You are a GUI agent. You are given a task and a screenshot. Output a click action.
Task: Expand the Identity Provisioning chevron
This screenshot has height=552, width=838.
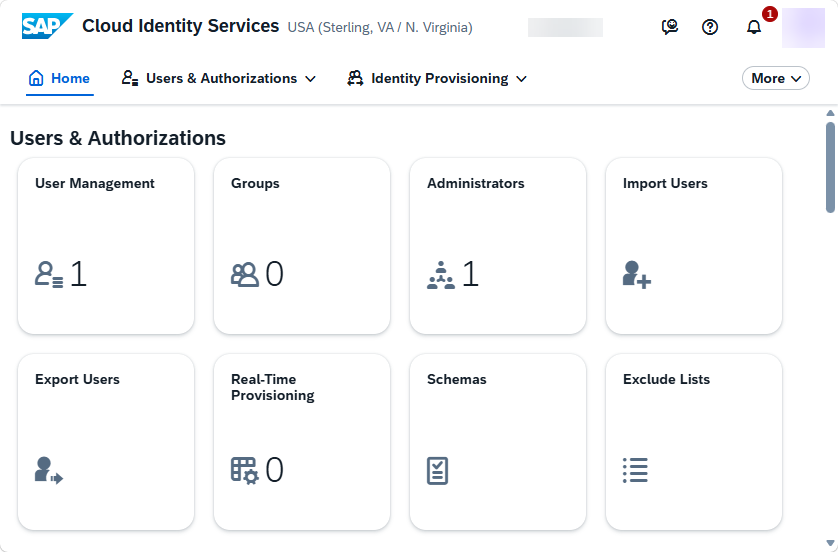[x=522, y=79]
